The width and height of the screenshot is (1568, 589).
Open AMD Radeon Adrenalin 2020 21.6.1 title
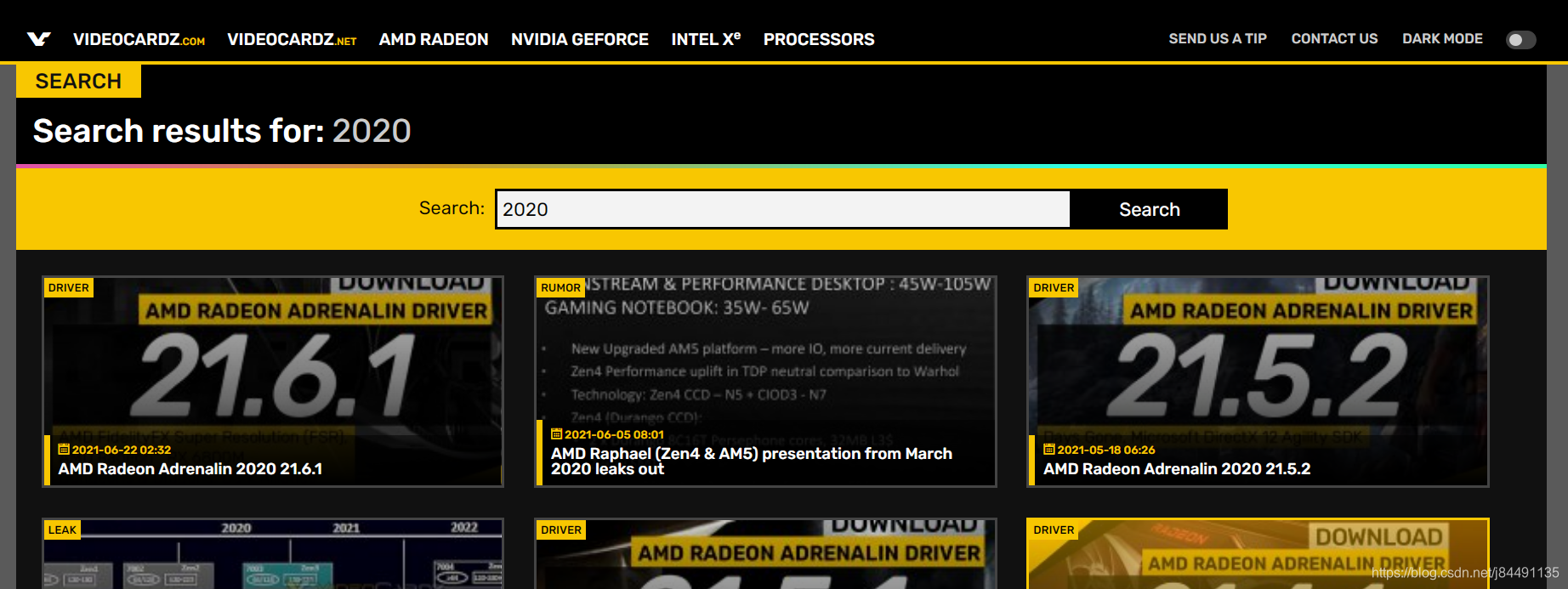click(190, 468)
